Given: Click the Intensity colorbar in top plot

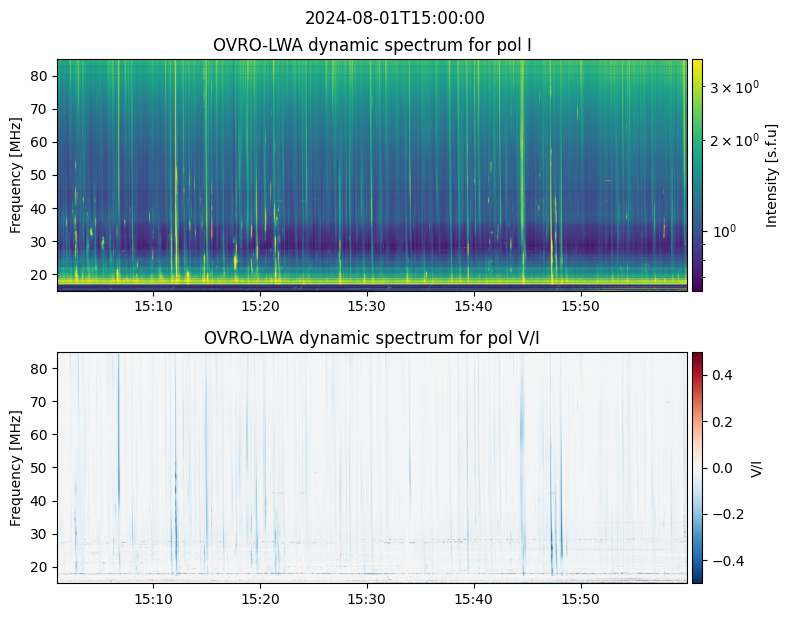Looking at the screenshot, I should click(x=697, y=175).
